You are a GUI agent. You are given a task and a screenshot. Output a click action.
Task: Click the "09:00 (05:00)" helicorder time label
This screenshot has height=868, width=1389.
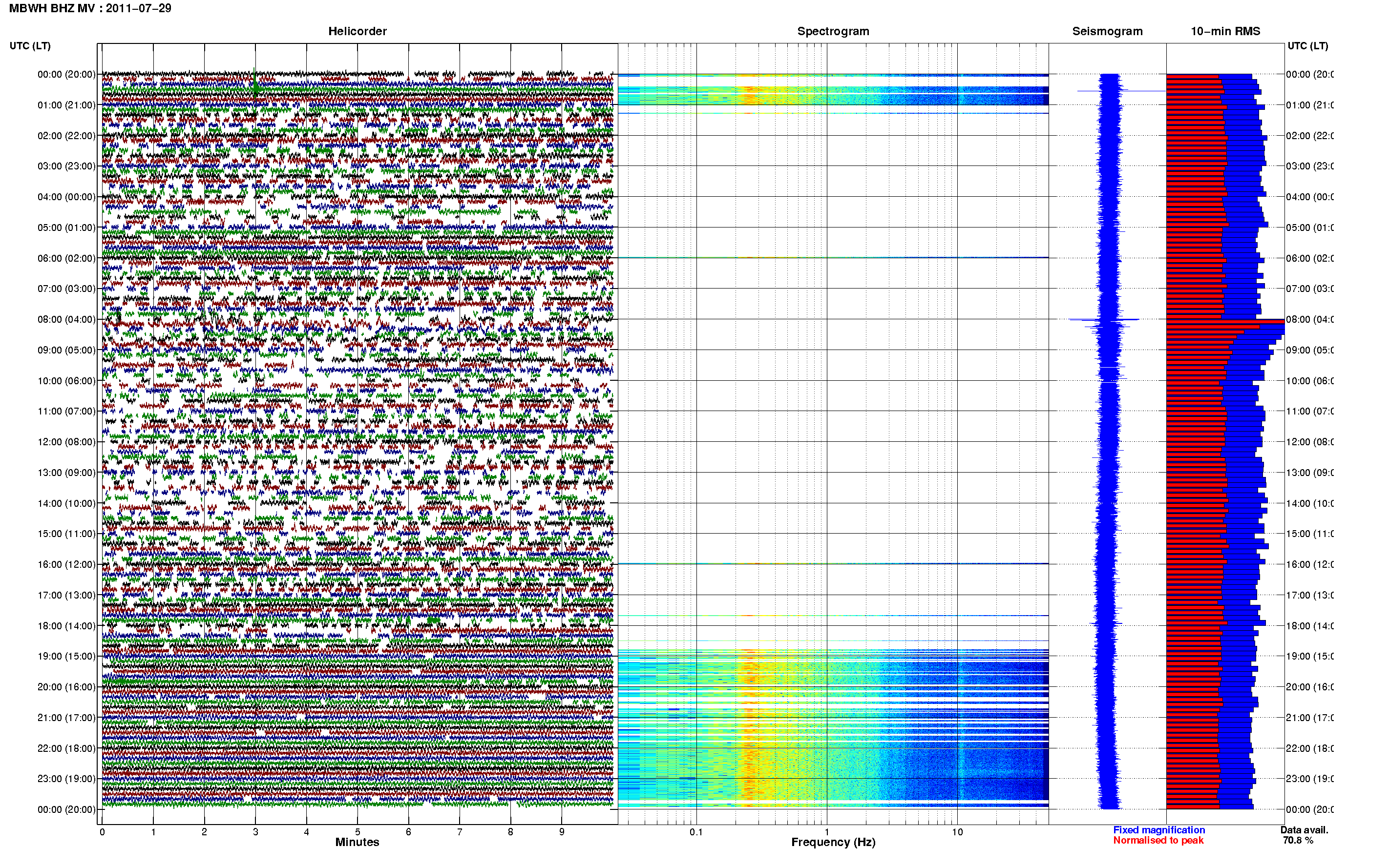[x=66, y=350]
